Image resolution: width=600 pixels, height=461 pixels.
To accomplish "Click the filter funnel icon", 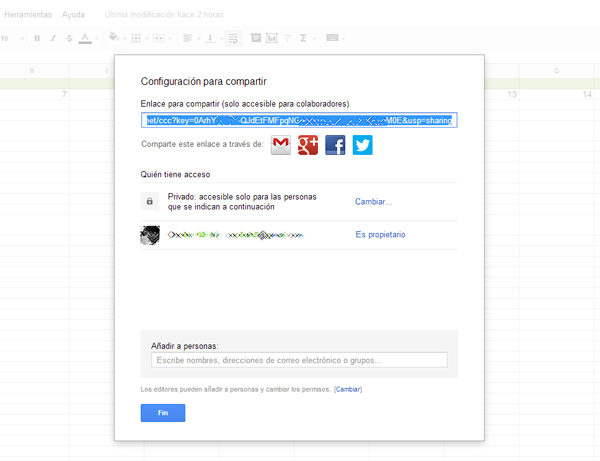I will pos(288,38).
